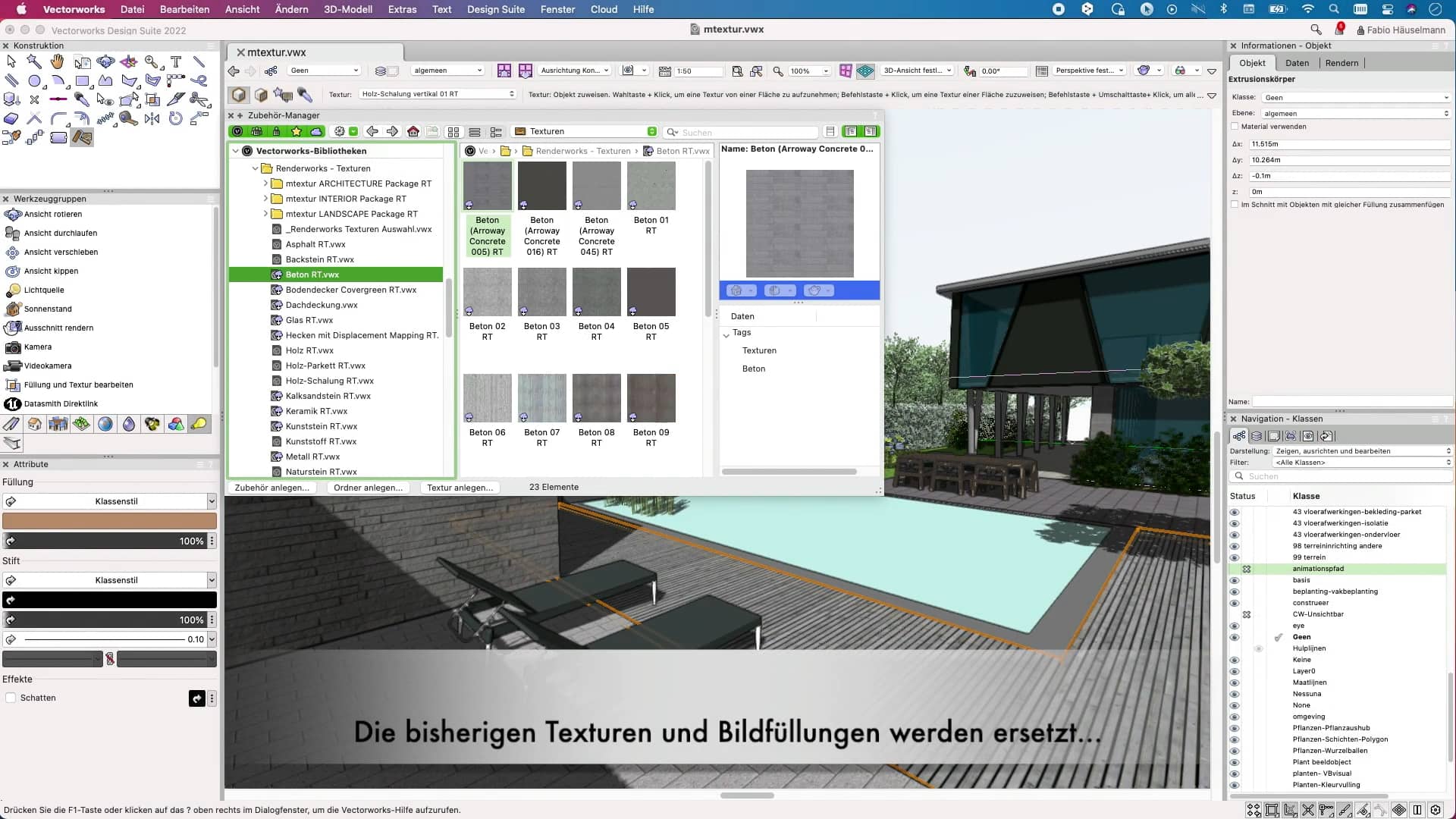
Task: Click the home icon in the Zubehör-Manager toolbar
Action: pos(413,131)
